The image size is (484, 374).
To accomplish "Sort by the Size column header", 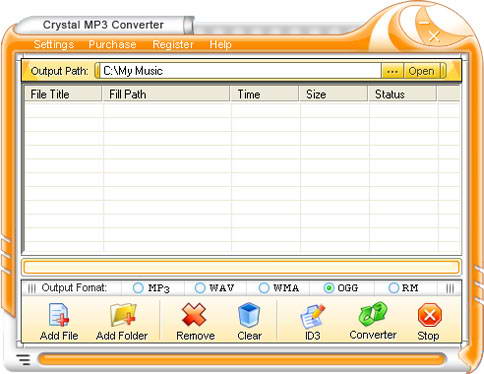I will coord(333,94).
